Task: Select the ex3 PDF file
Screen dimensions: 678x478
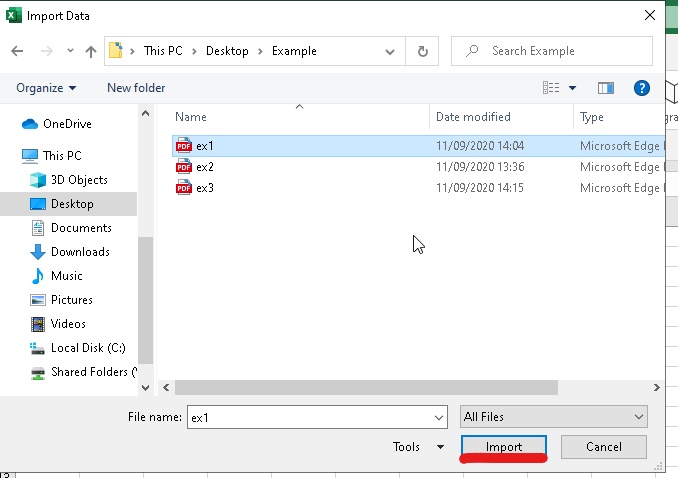Action: [418, 188]
